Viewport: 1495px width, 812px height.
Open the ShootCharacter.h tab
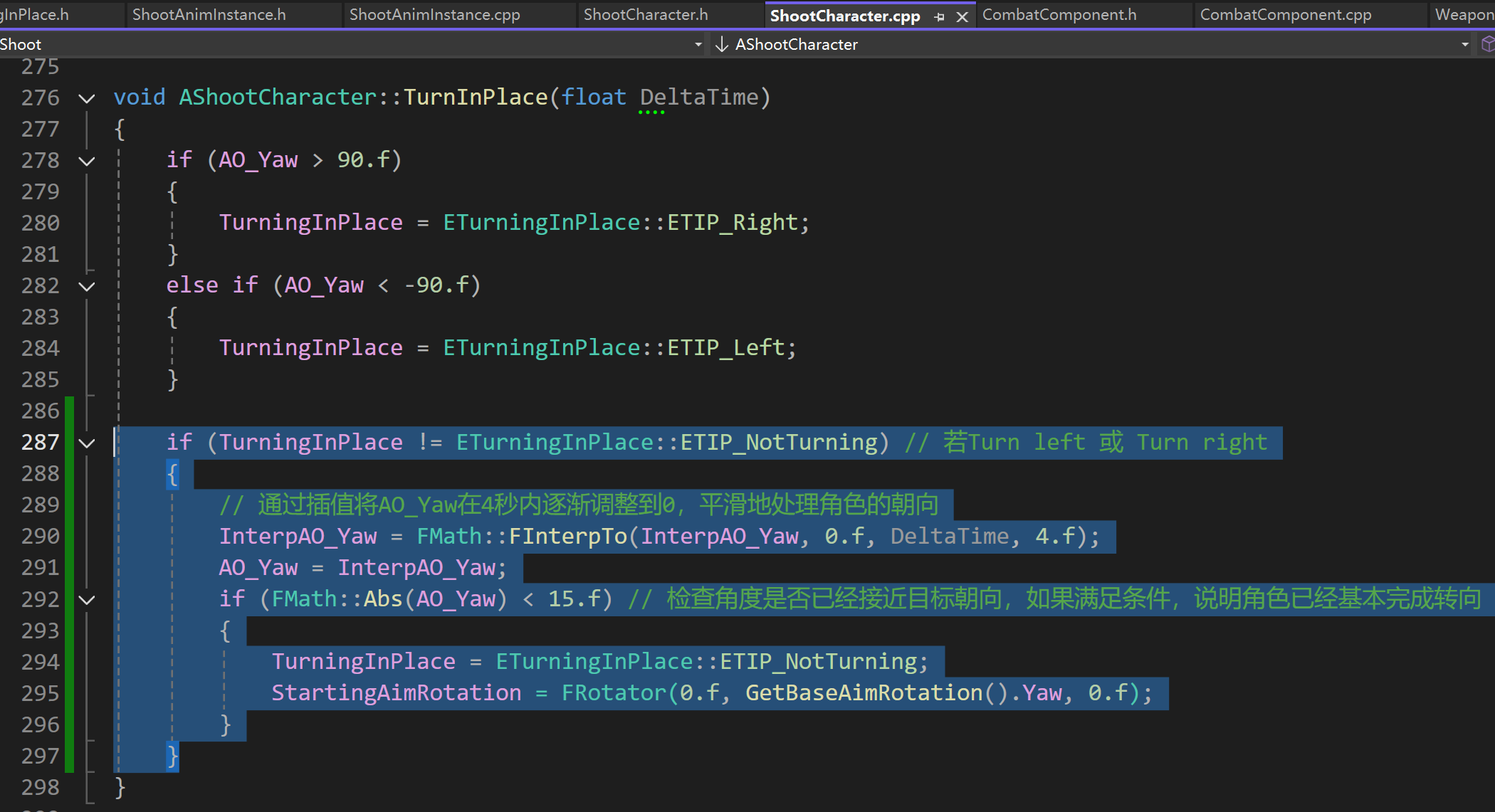(x=645, y=14)
